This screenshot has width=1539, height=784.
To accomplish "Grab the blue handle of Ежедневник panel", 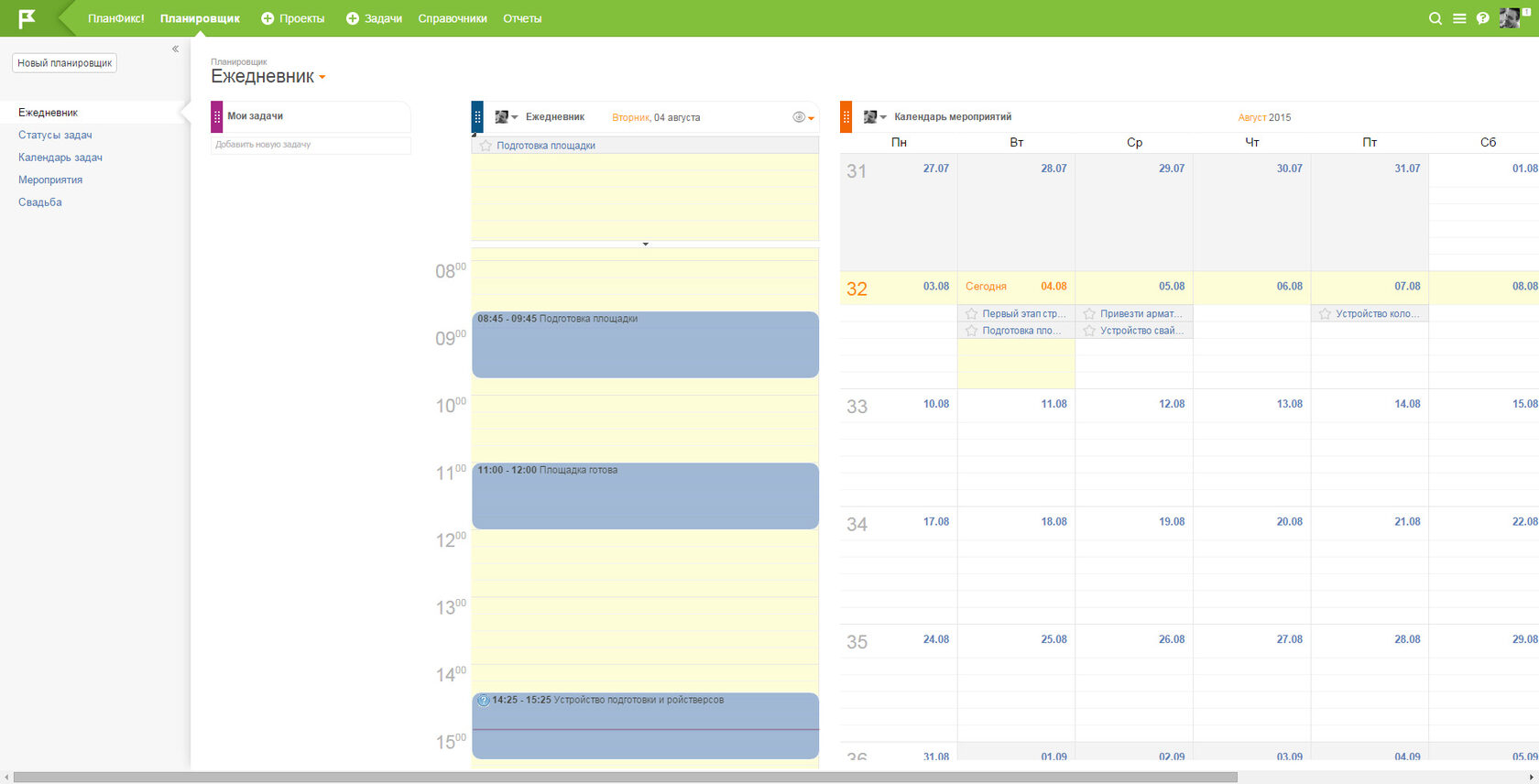I will pyautogui.click(x=477, y=117).
